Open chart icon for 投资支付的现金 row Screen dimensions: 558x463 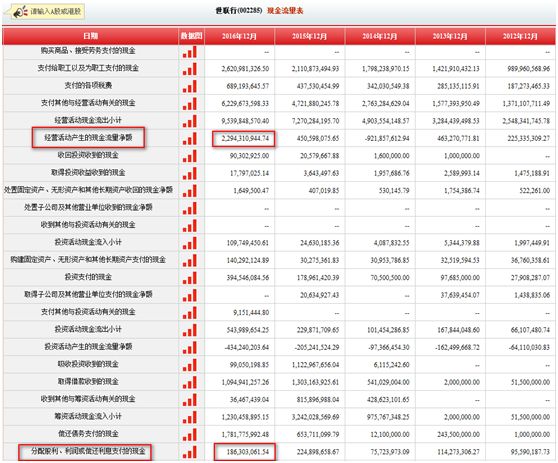click(x=190, y=278)
